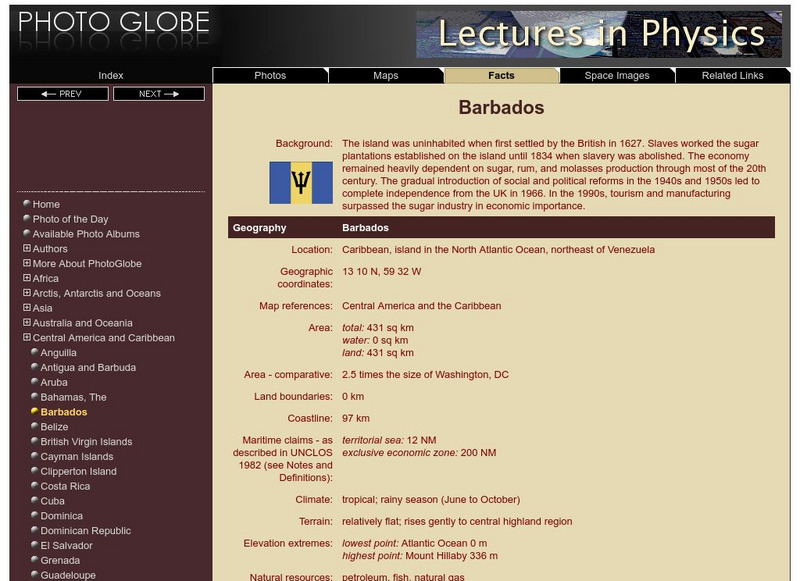Image resolution: width=800 pixels, height=581 pixels.
Task: Click the Climate label
Action: click(x=314, y=499)
